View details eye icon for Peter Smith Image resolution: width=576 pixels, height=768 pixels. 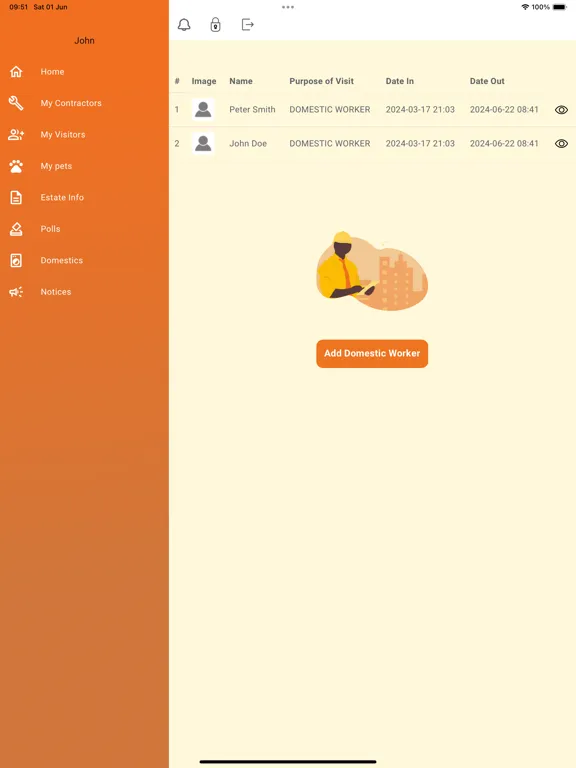point(561,110)
